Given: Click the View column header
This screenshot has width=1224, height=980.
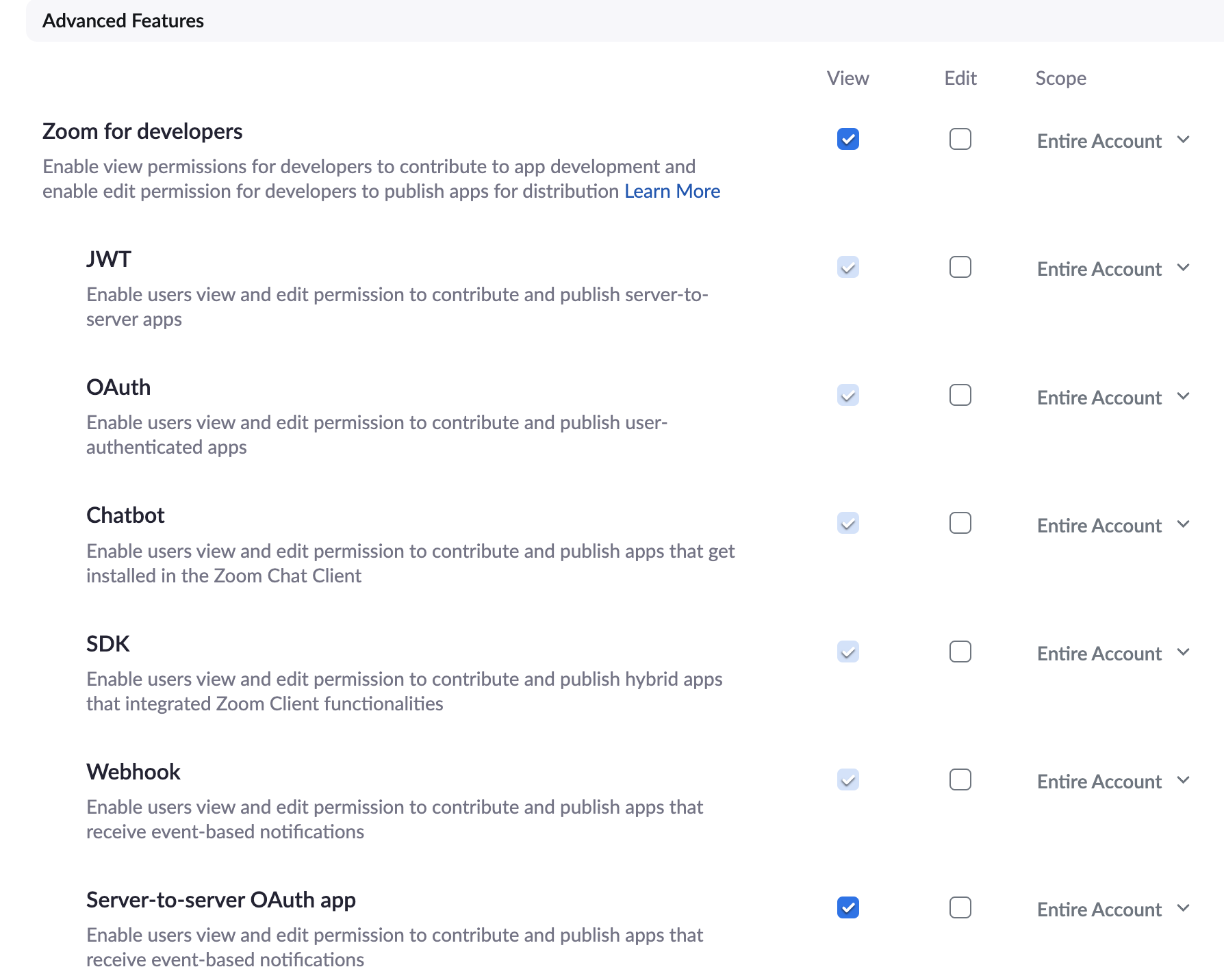Looking at the screenshot, I should click(847, 78).
